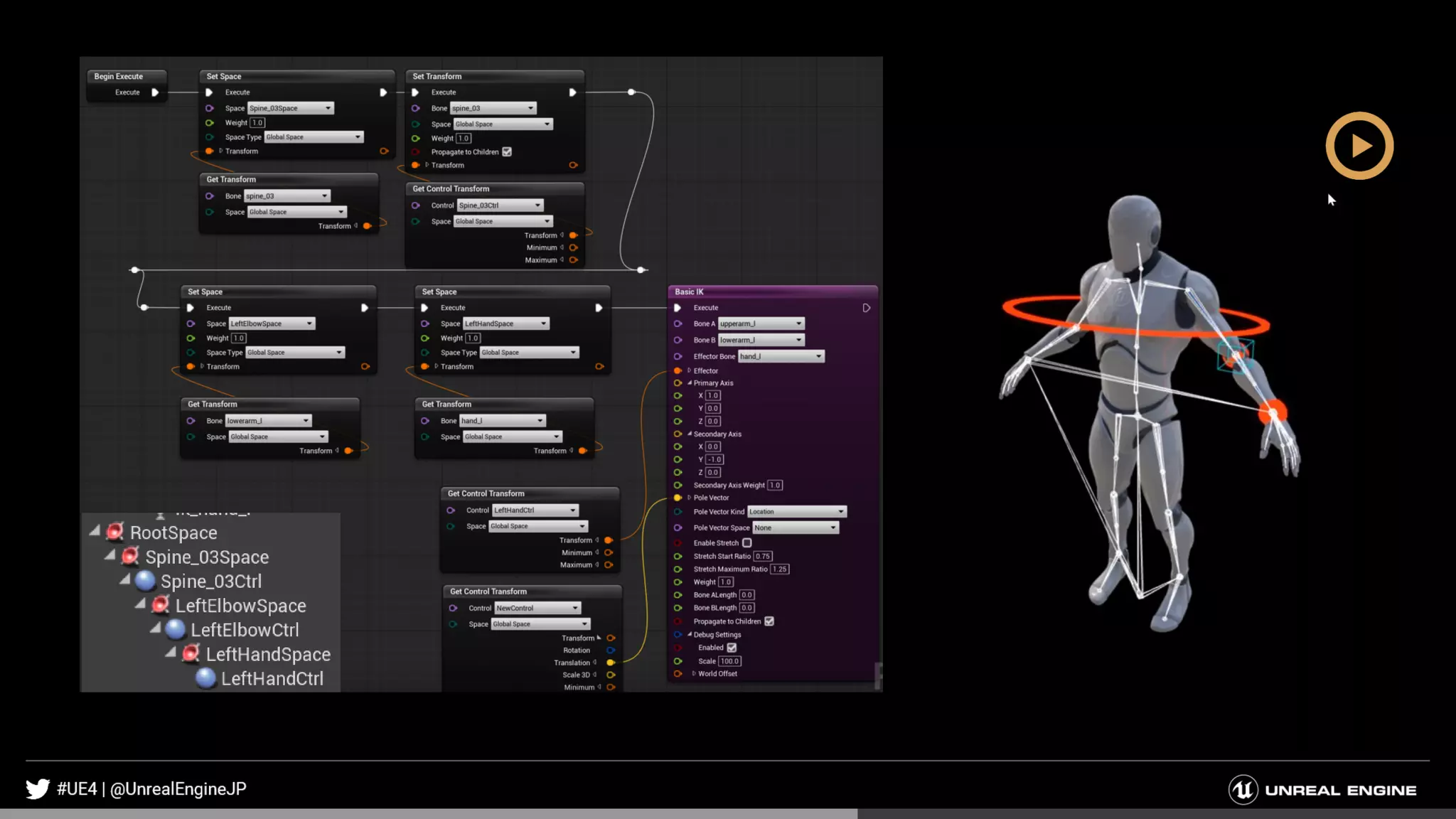Select LeftHandSpace in the hierarchy tree

[267, 654]
